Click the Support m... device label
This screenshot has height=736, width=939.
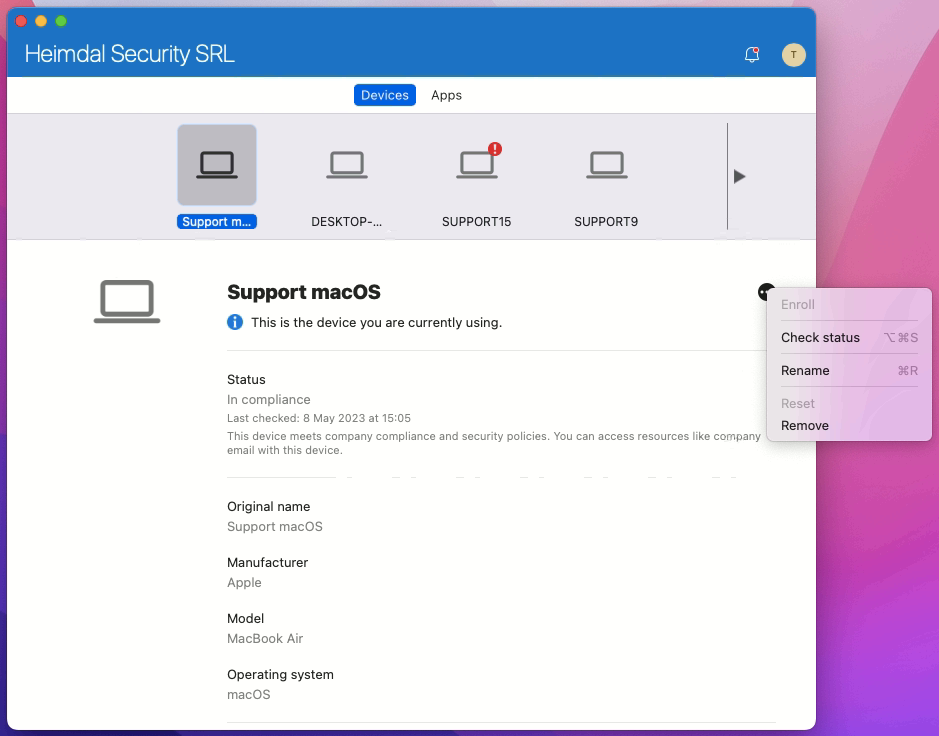point(217,222)
